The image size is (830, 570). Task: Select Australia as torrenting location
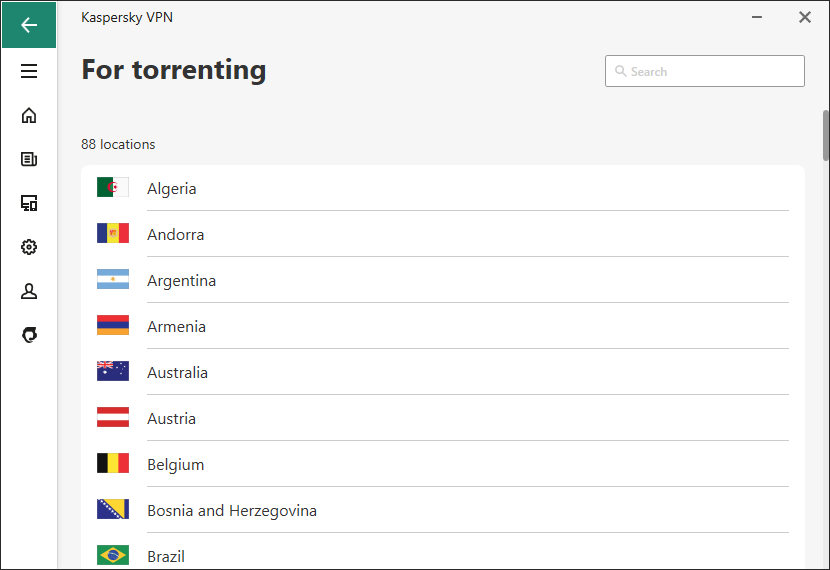tap(443, 372)
